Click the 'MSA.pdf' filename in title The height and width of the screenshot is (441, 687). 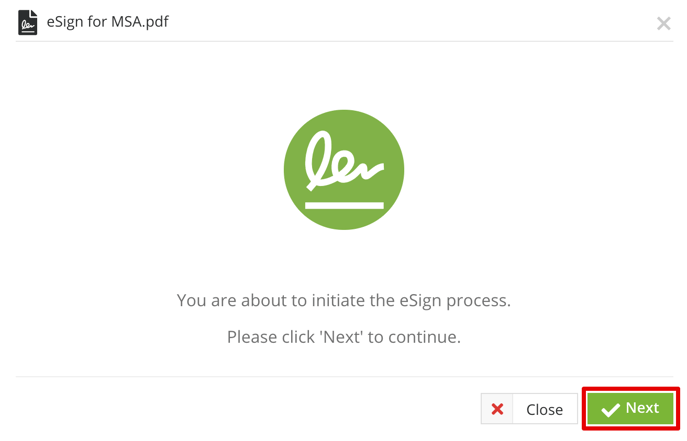pyautogui.click(x=140, y=21)
